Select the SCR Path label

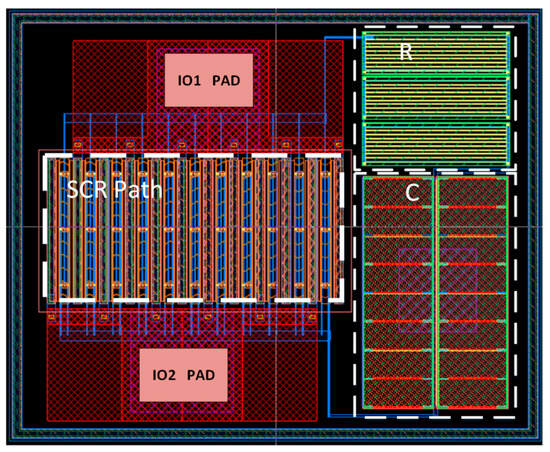pos(114,190)
